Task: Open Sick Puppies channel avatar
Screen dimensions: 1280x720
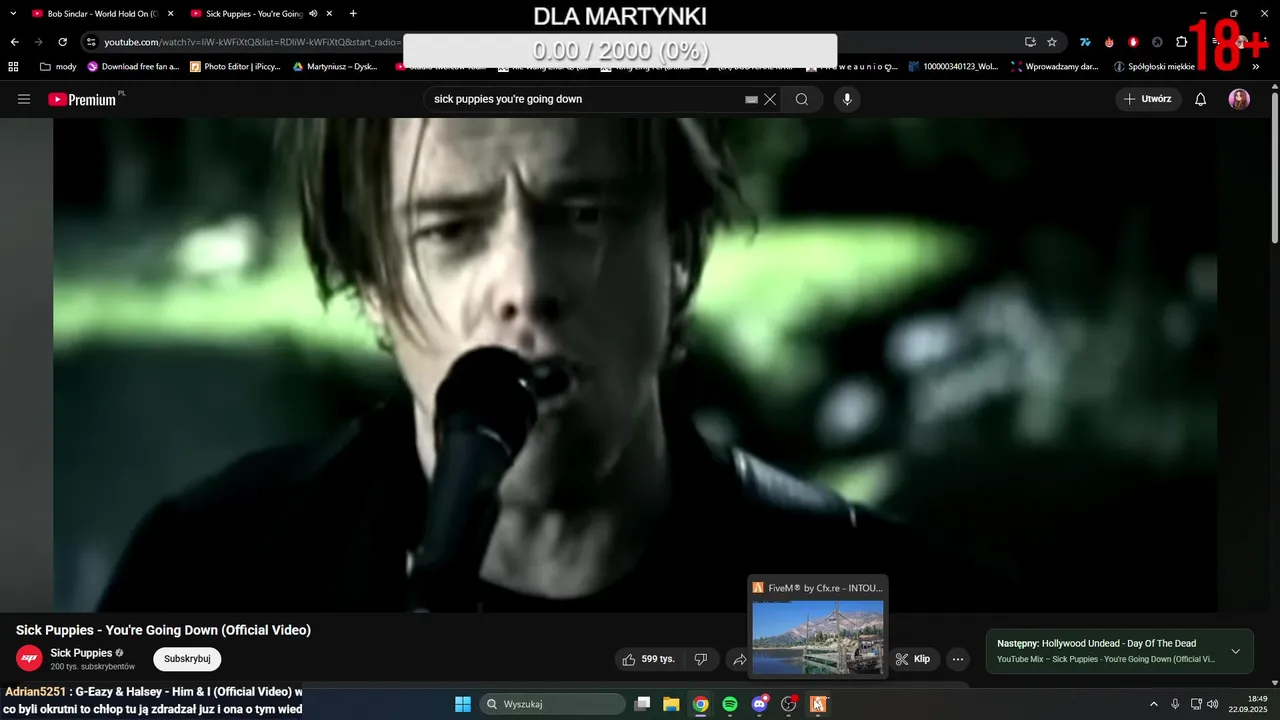Action: tap(29, 658)
